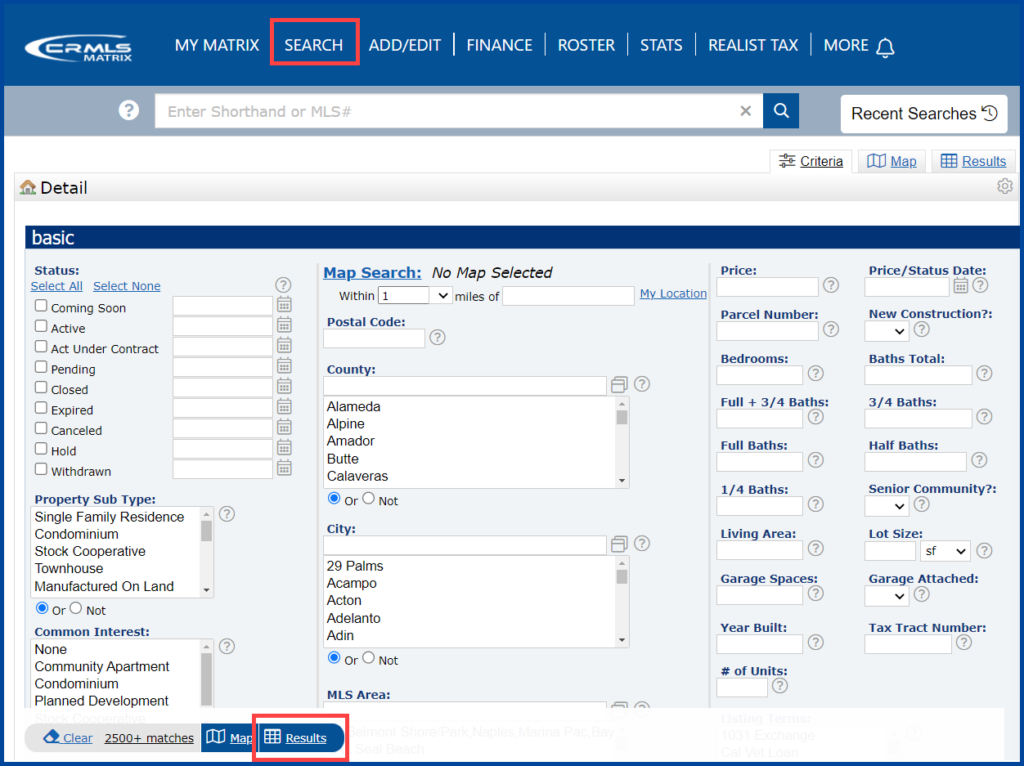Viewport: 1024px width, 766px height.
Task: Switch to the Map tab
Action: tap(891, 161)
